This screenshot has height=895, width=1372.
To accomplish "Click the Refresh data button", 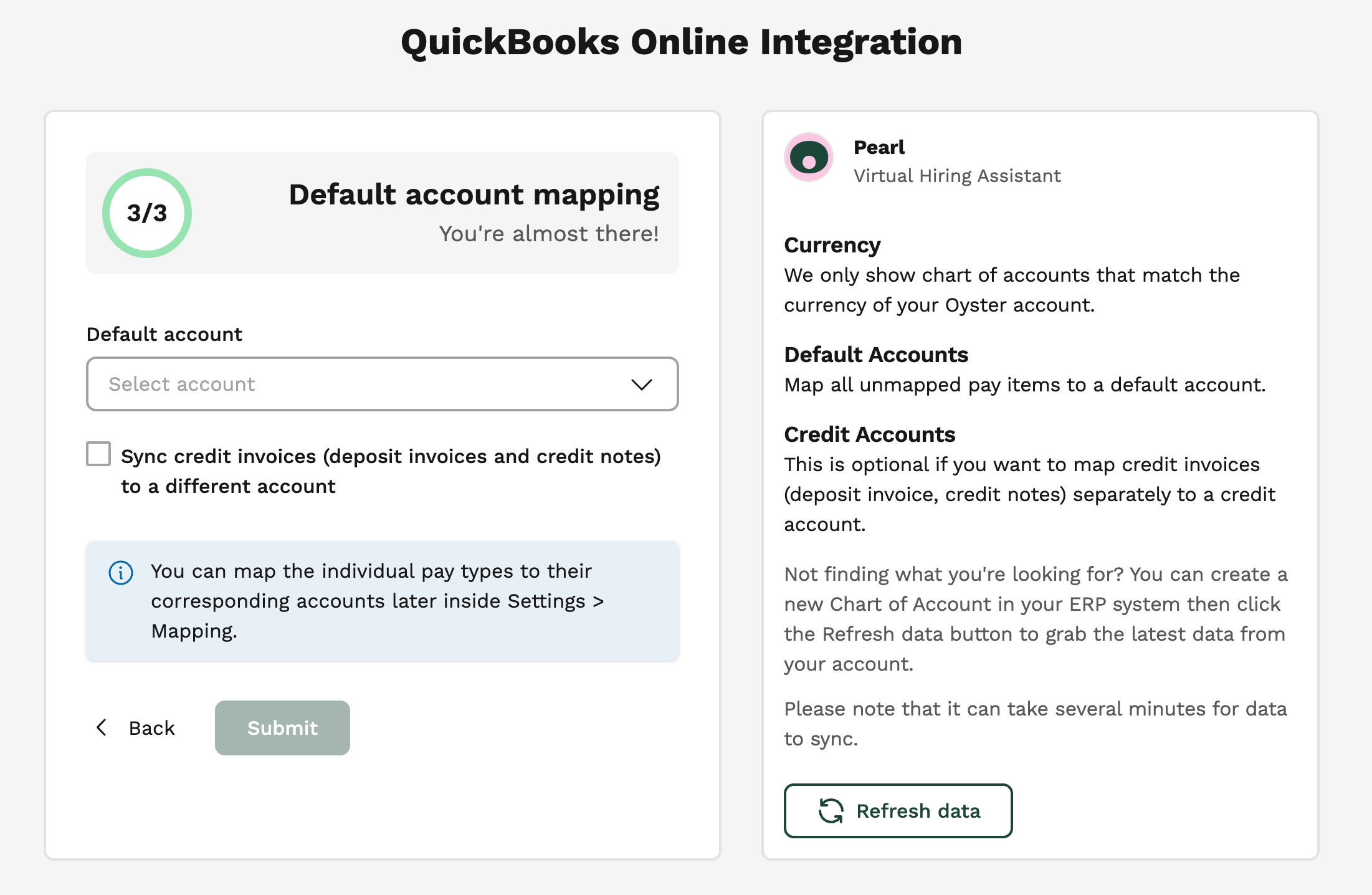I will pos(898,810).
